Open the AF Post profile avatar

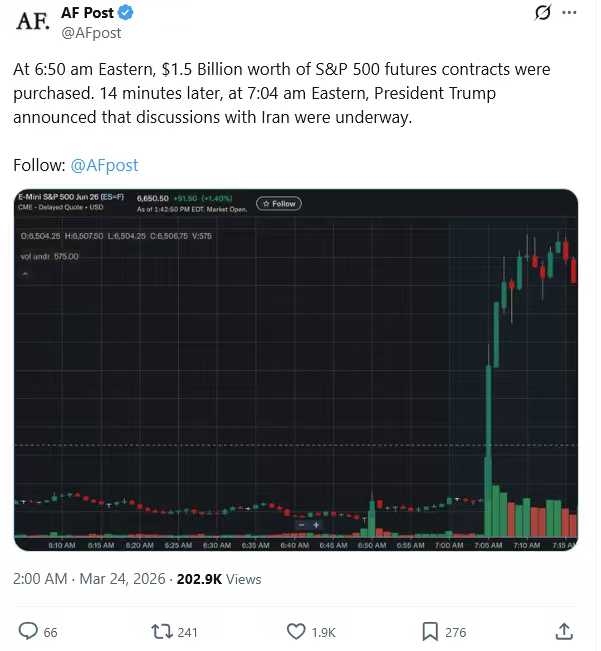click(31, 21)
